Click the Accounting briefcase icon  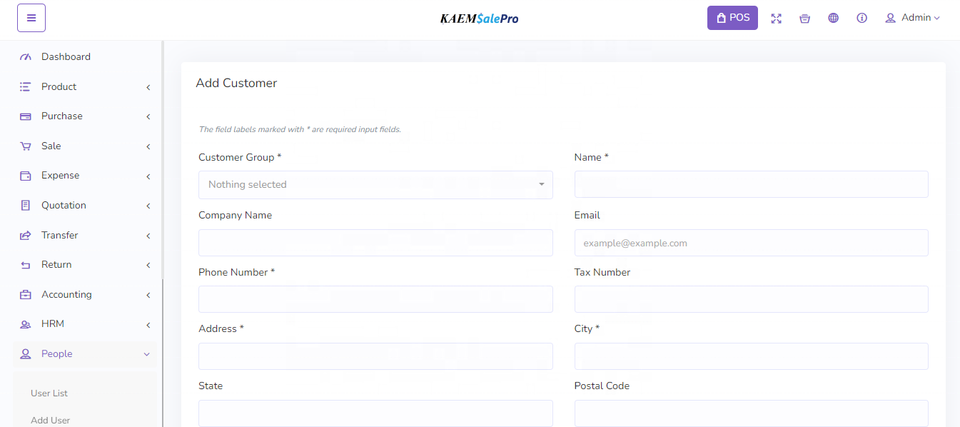coord(25,295)
